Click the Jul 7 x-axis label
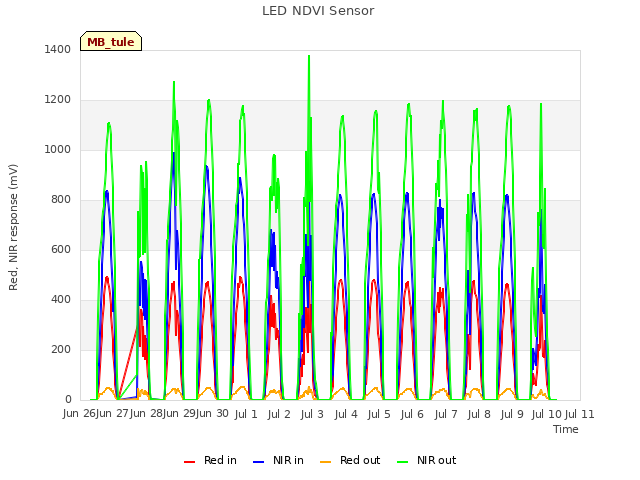The width and height of the screenshot is (640, 480). click(446, 414)
